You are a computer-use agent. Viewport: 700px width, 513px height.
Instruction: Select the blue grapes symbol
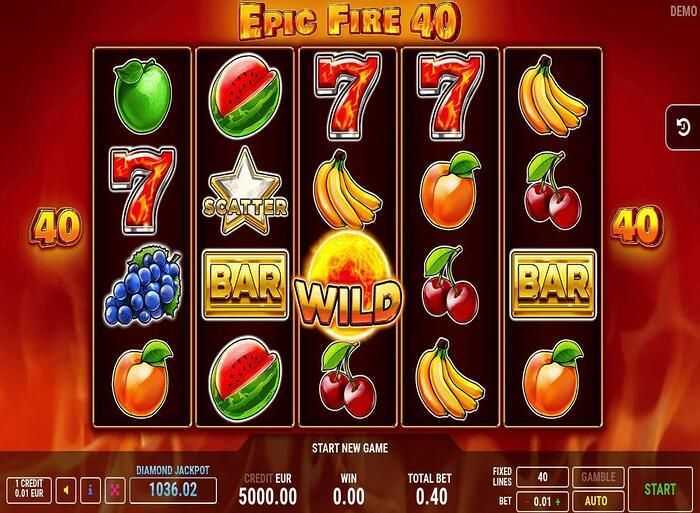click(143, 285)
